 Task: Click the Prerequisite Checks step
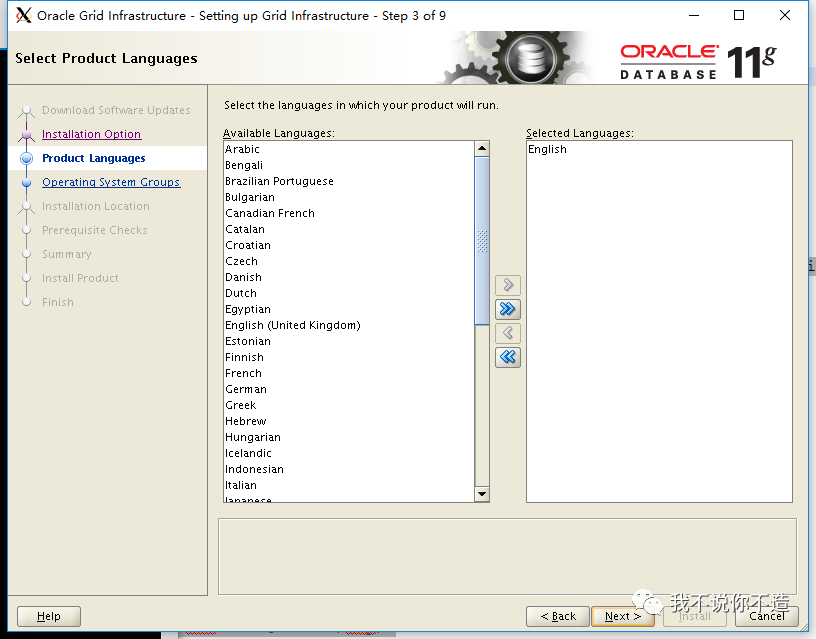click(95, 230)
